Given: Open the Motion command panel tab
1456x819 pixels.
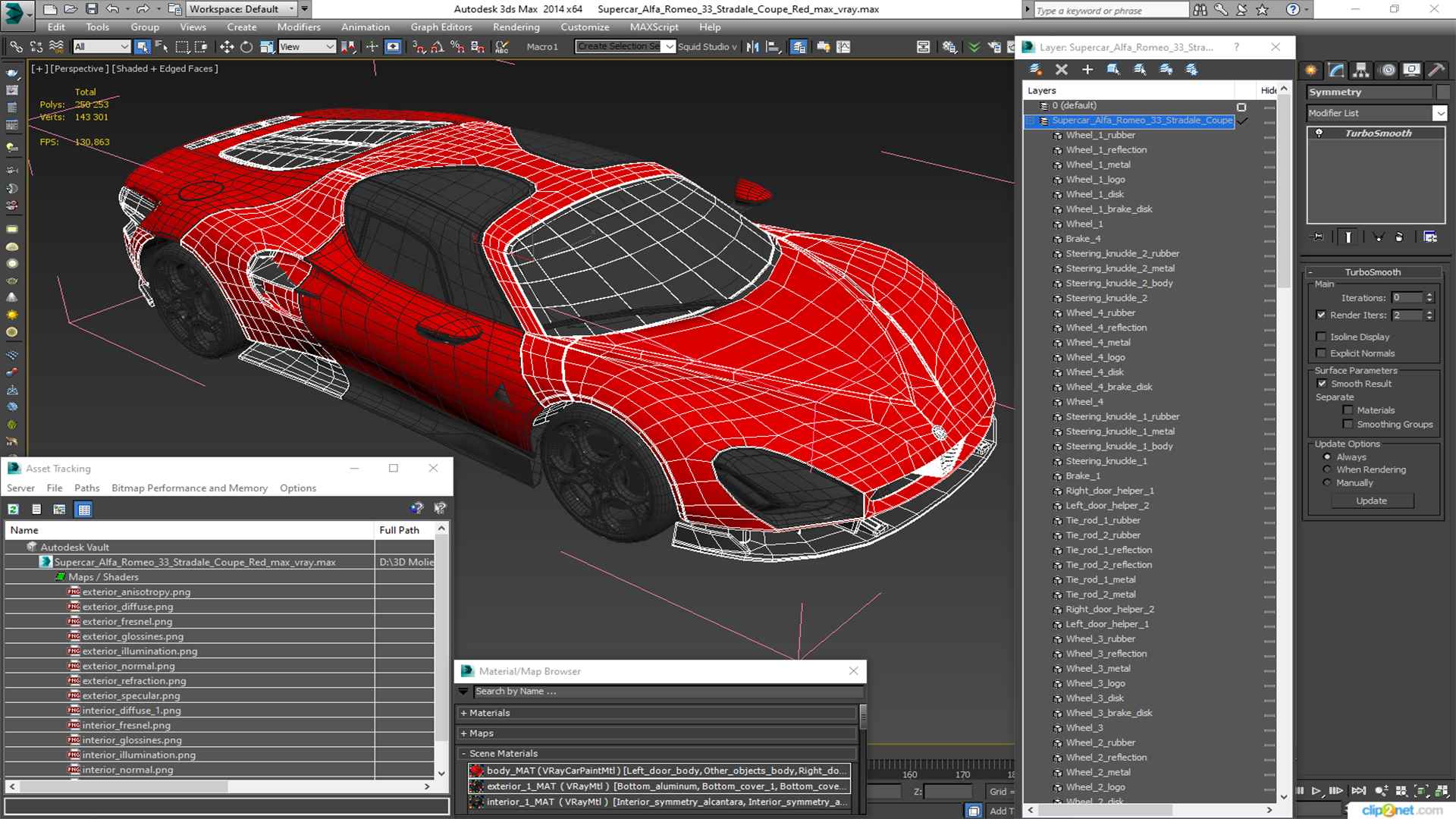Looking at the screenshot, I should [1388, 70].
